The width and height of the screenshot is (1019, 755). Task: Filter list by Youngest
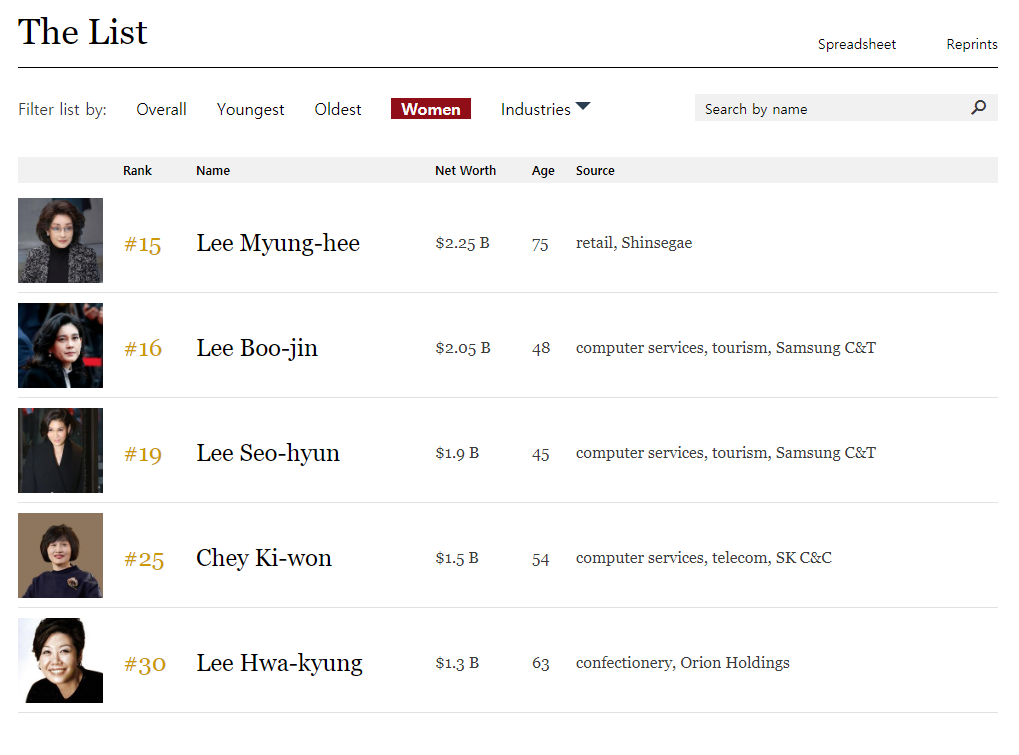coord(250,110)
